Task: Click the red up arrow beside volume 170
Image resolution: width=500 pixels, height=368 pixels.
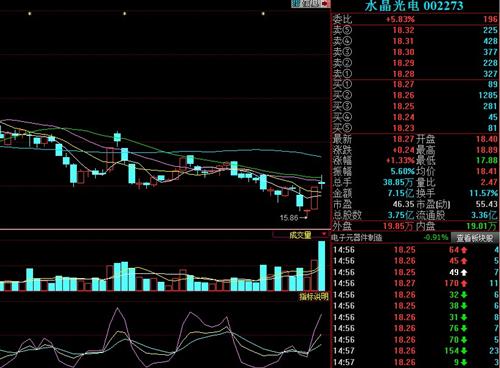Action: tap(464, 284)
